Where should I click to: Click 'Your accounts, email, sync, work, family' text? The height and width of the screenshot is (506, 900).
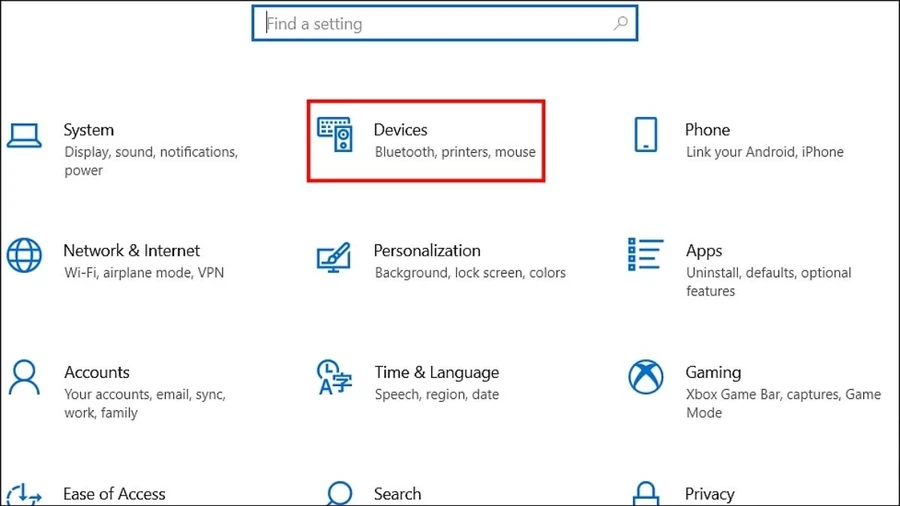(145, 403)
